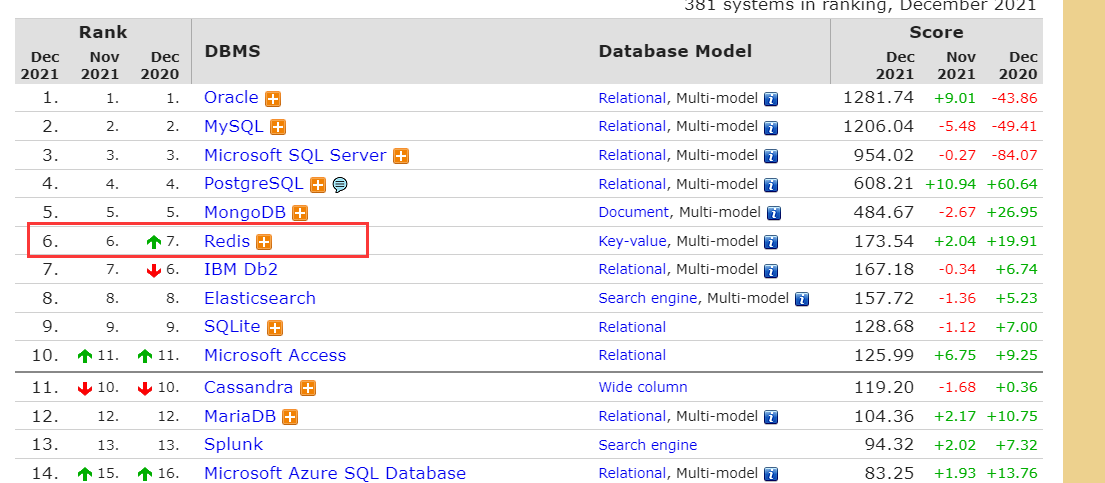Expand the plus icon beside MySQL
Image resolution: width=1105 pixels, height=483 pixels.
pos(278,127)
